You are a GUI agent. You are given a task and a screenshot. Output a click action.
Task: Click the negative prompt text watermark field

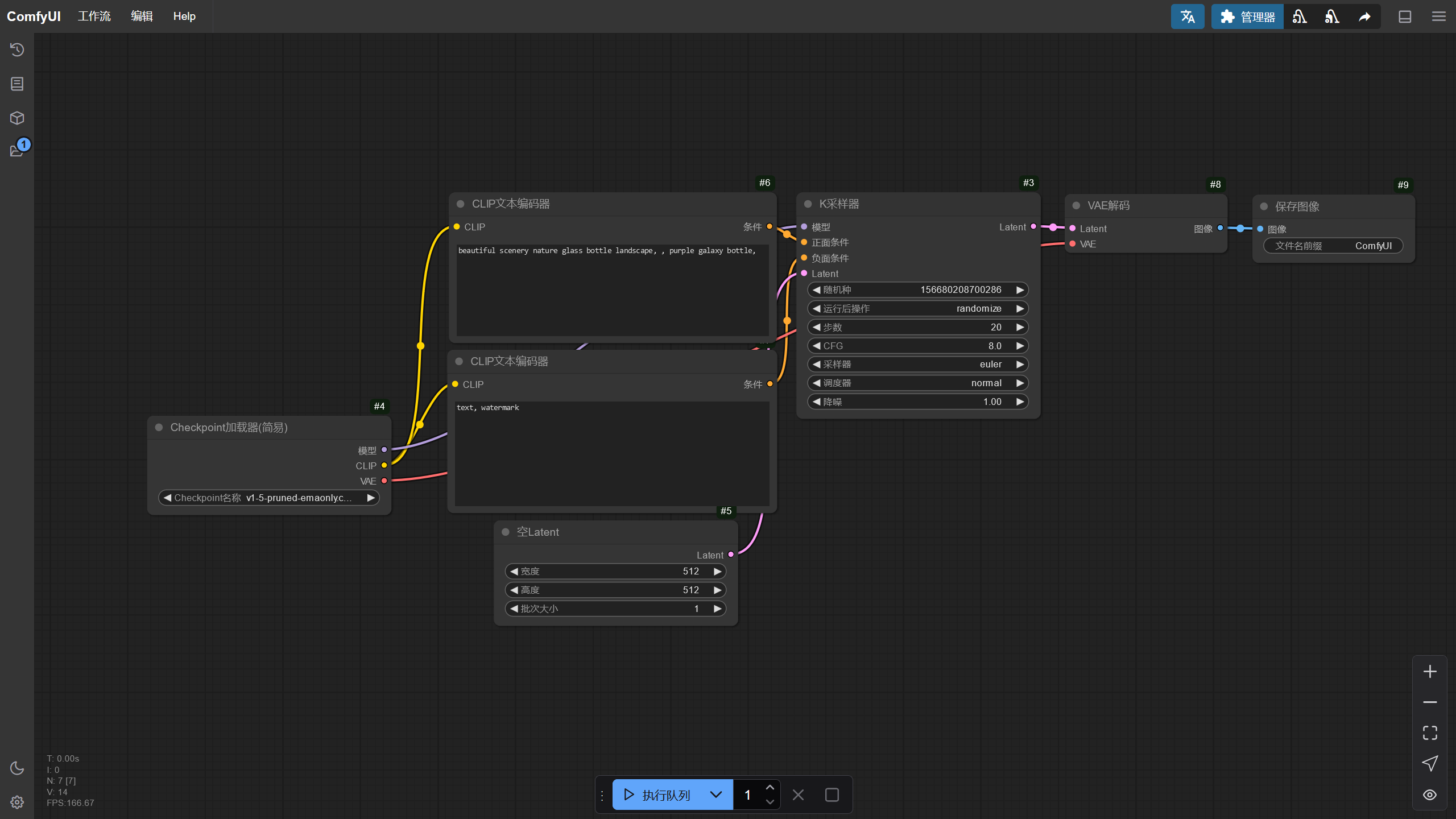coord(612,453)
